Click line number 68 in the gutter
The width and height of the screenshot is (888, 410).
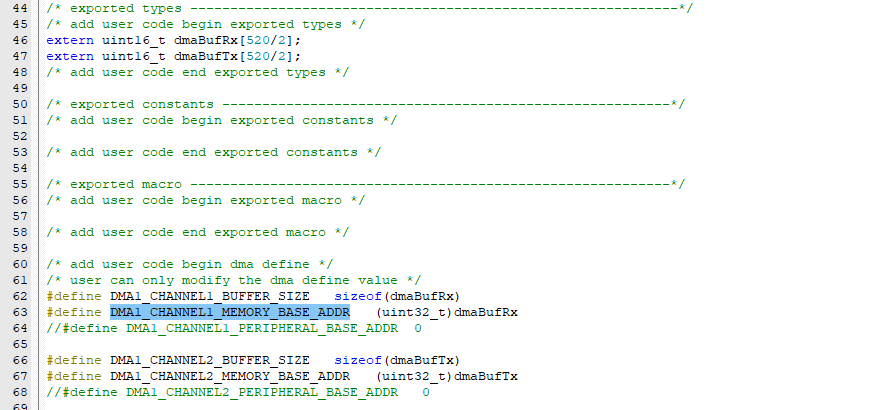click(20, 392)
